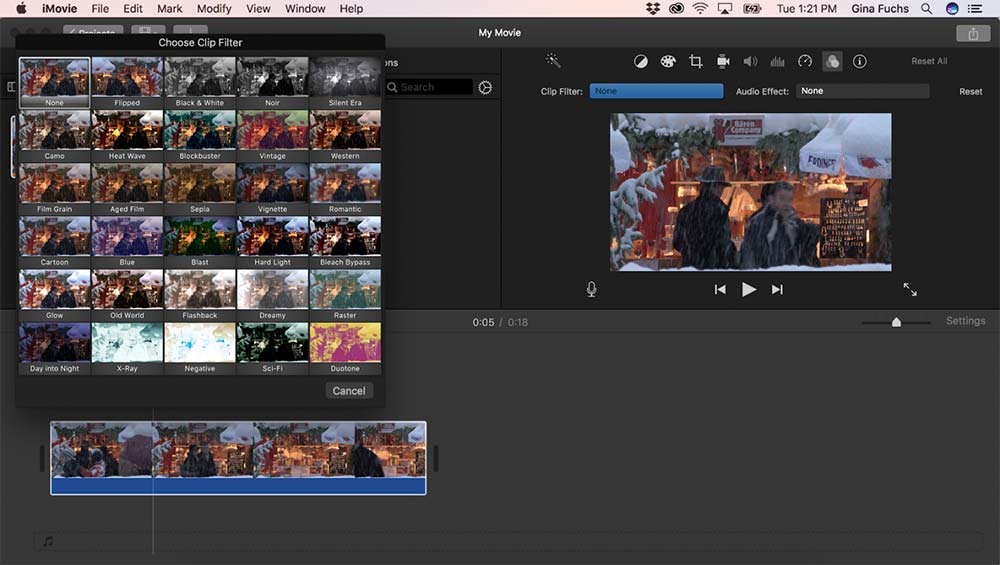Select the Blockbuster filter
The height and width of the screenshot is (565, 1000).
pos(200,135)
